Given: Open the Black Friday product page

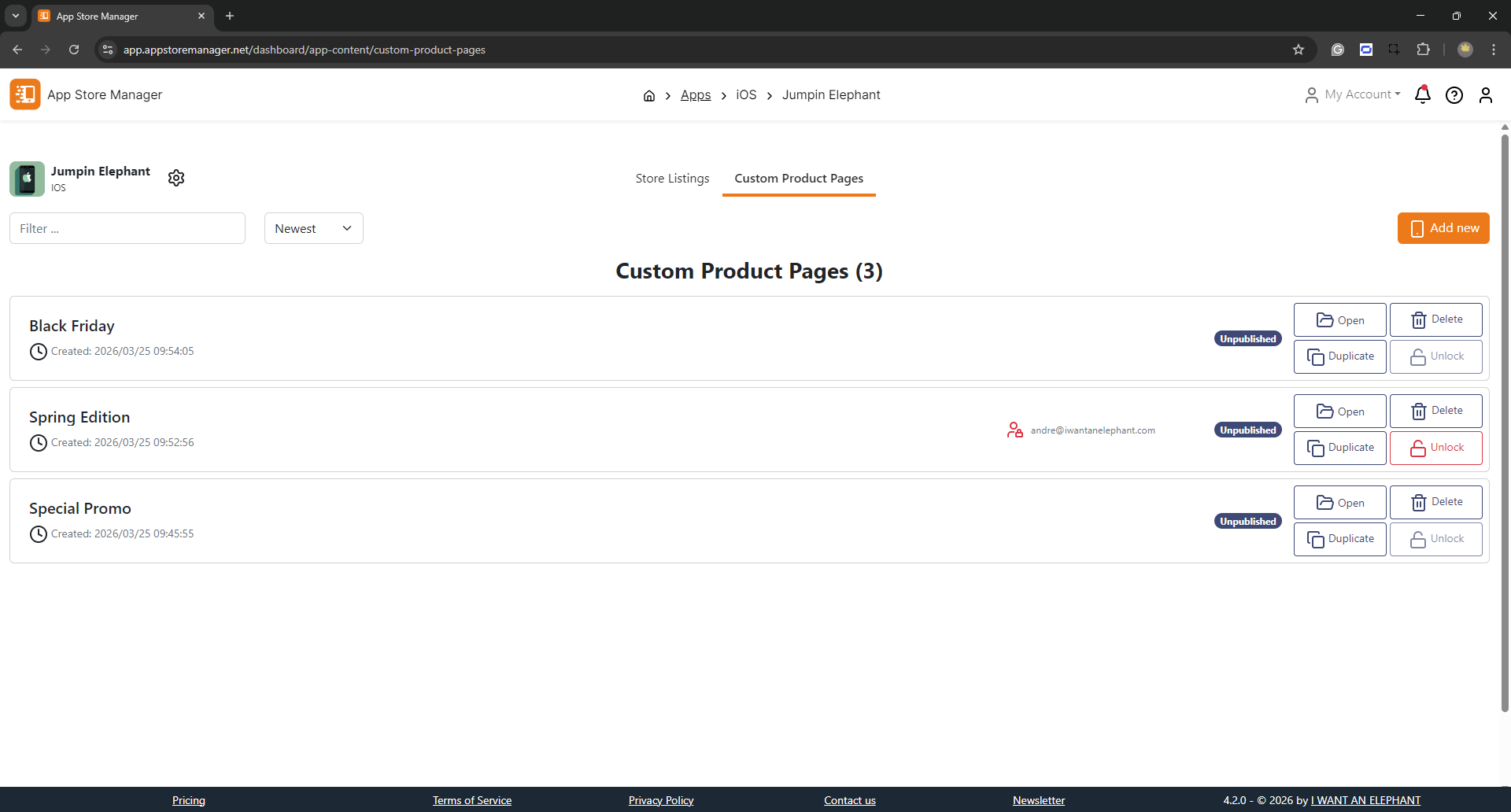Looking at the screenshot, I should click(x=1339, y=320).
